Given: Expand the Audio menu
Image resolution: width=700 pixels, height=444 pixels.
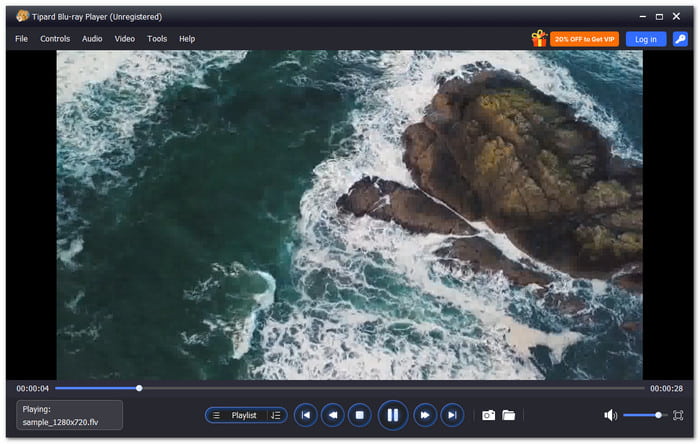Looking at the screenshot, I should tap(92, 39).
